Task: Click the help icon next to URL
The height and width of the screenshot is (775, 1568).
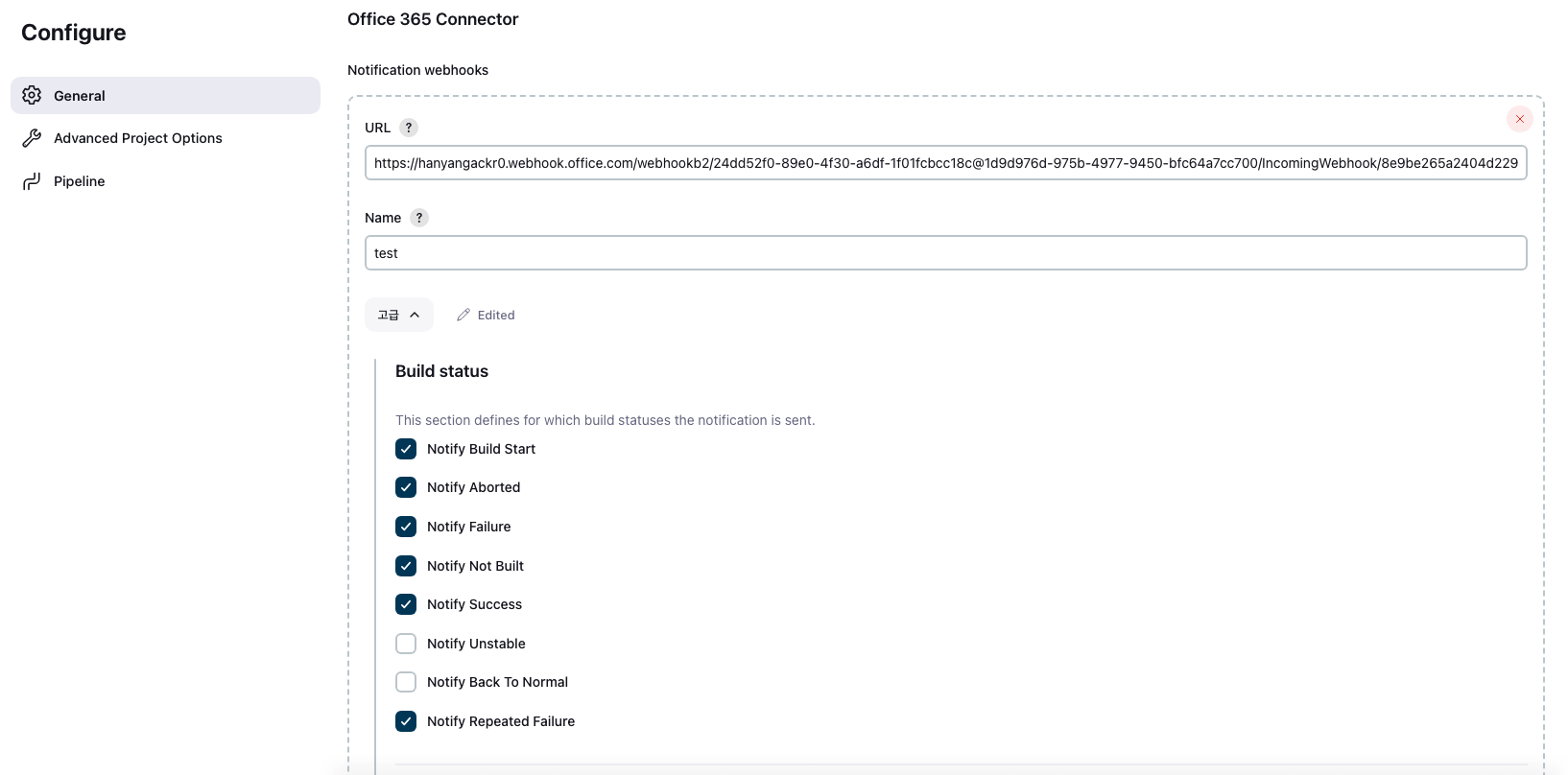Action: coord(409,128)
